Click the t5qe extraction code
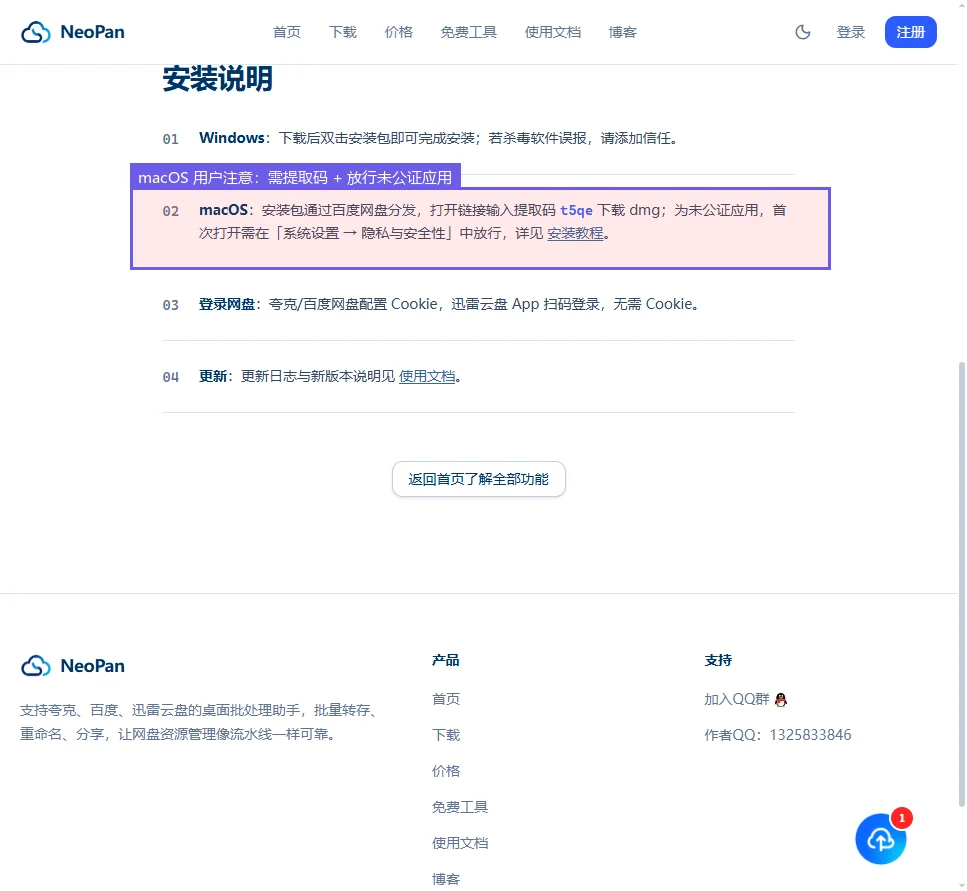This screenshot has width=967, height=891. [x=576, y=210]
